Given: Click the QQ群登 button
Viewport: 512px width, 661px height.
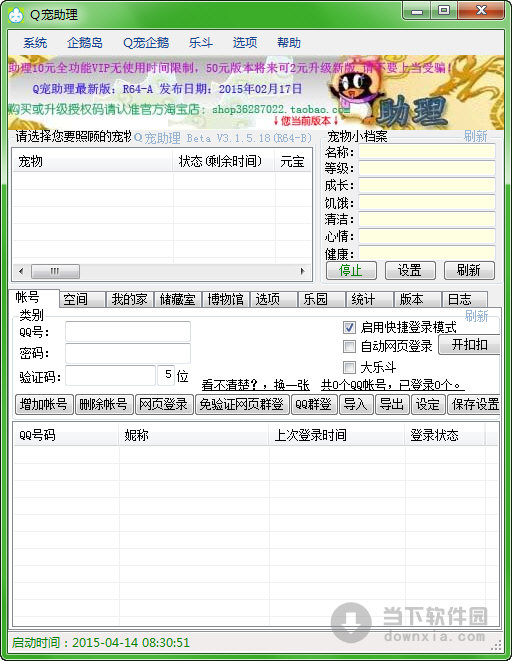Looking at the screenshot, I should (314, 405).
